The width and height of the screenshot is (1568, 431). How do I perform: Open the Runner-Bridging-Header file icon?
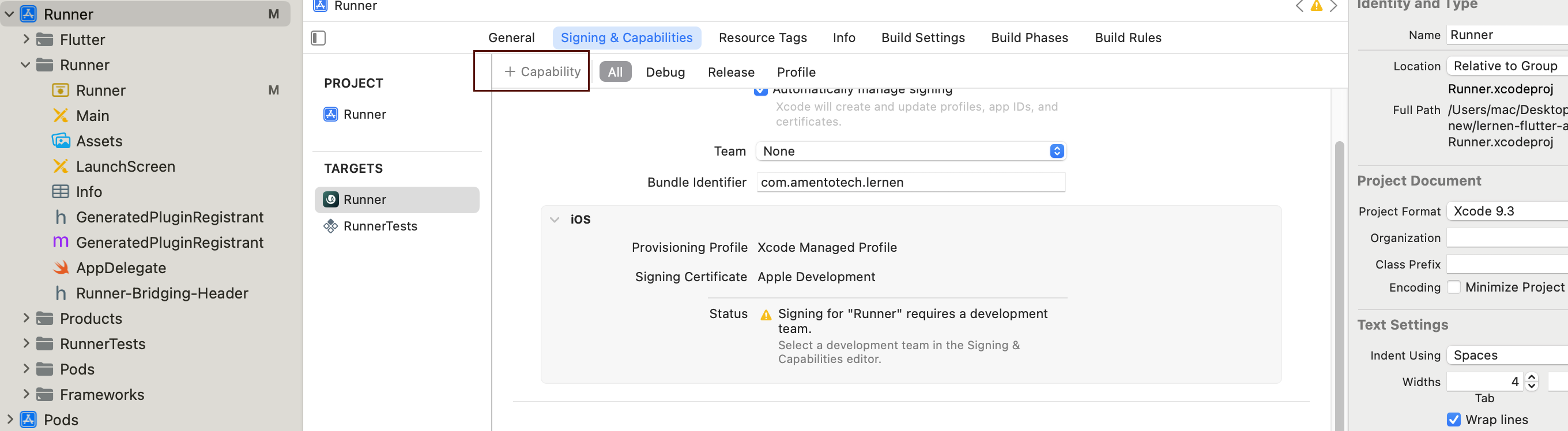61,293
